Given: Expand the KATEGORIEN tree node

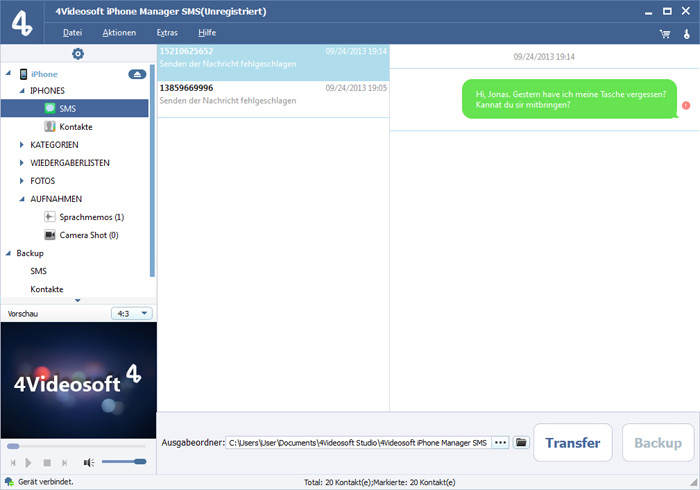Looking at the screenshot, I should point(22,145).
